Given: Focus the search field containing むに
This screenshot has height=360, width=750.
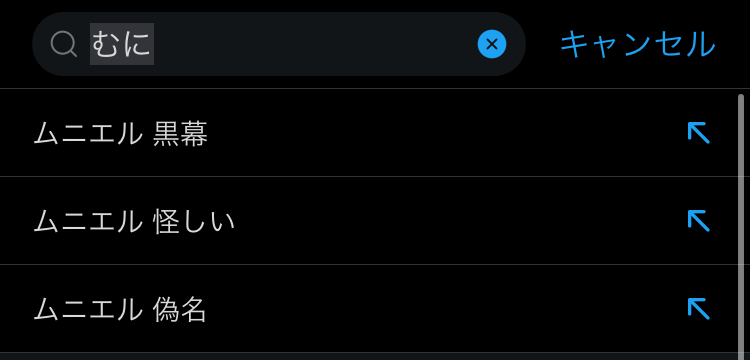Looking at the screenshot, I should click(x=279, y=44).
